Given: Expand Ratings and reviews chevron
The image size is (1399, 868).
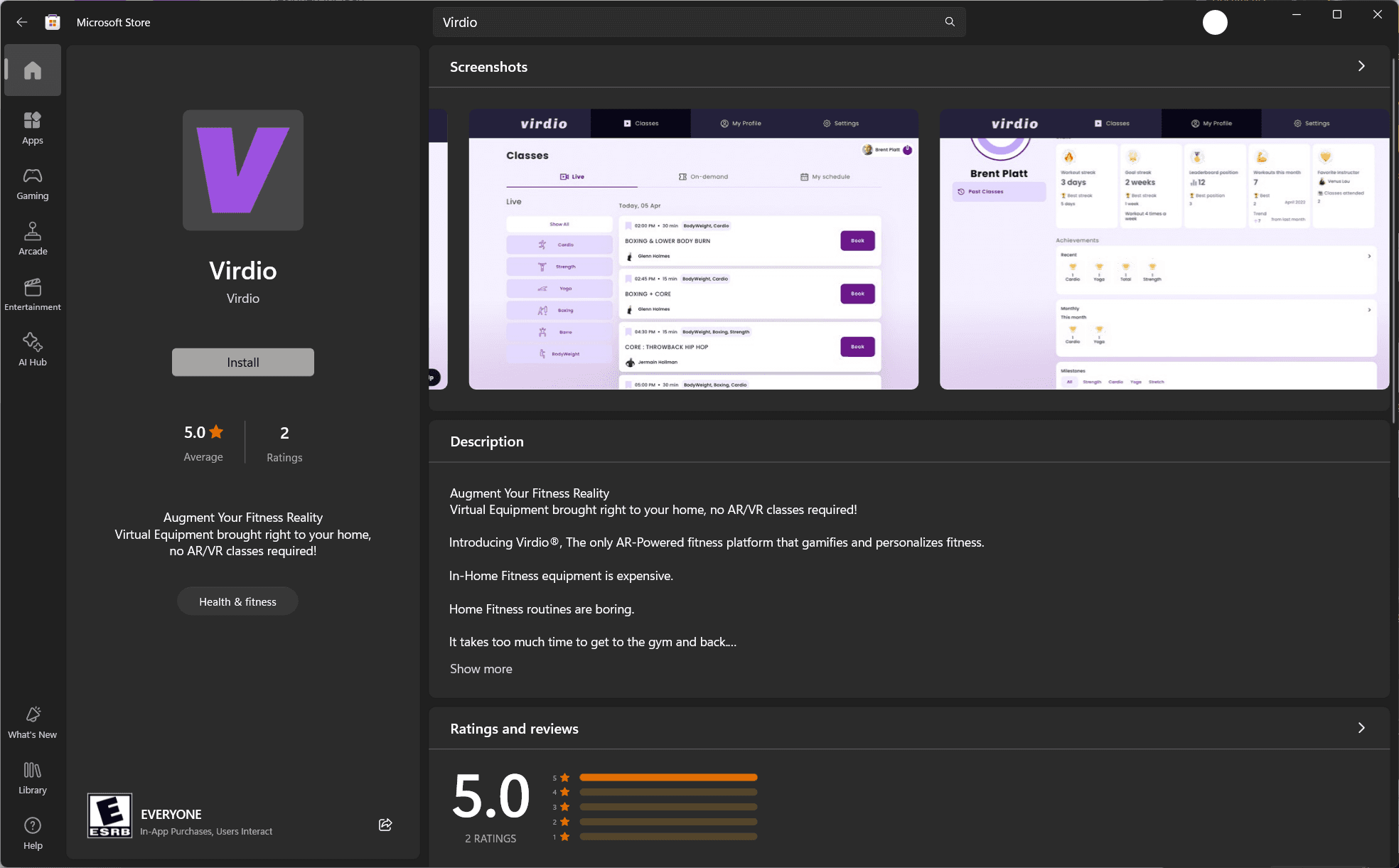Looking at the screenshot, I should (1361, 728).
